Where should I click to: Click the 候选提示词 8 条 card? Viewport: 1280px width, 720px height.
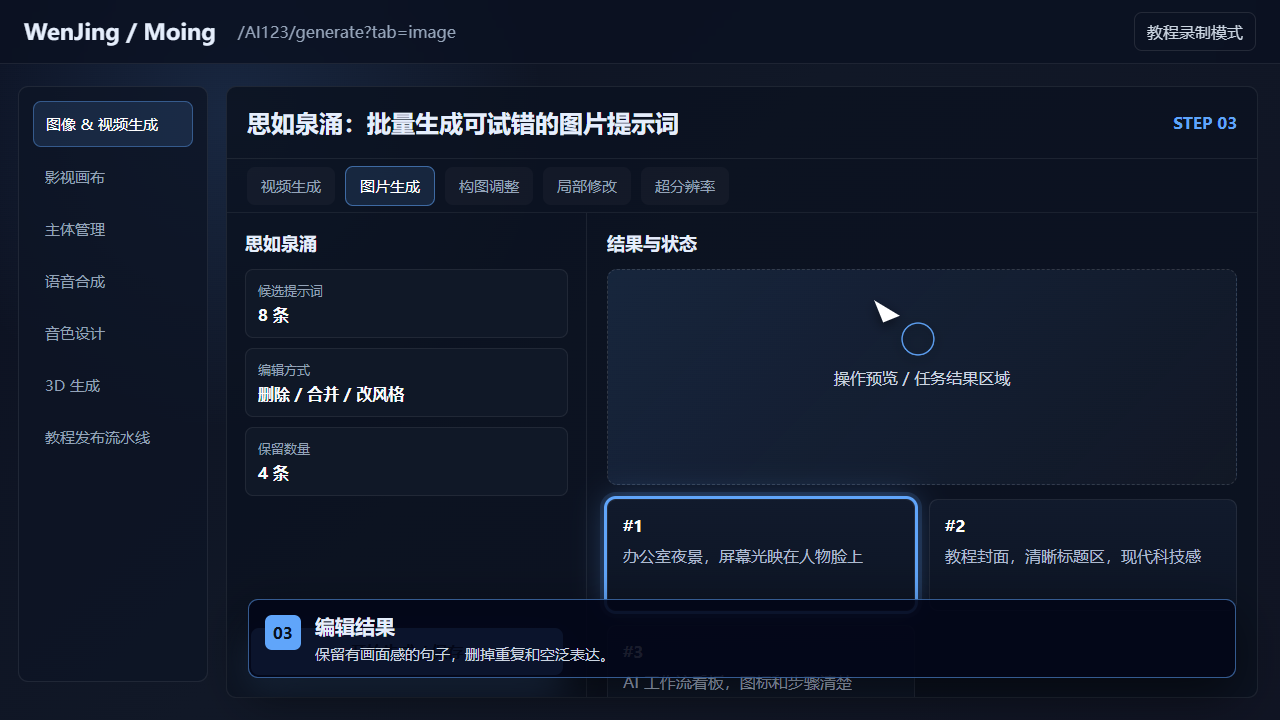406,303
